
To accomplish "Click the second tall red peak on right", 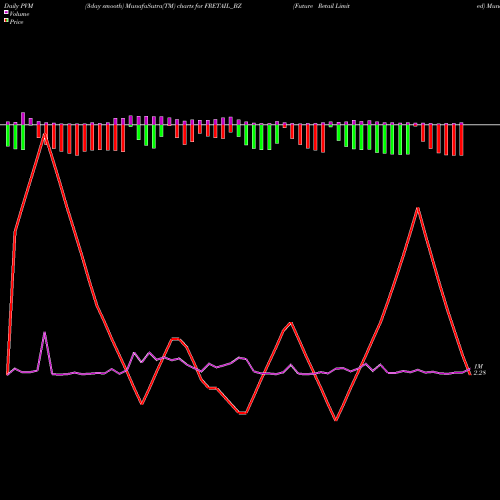I will [418, 209].
